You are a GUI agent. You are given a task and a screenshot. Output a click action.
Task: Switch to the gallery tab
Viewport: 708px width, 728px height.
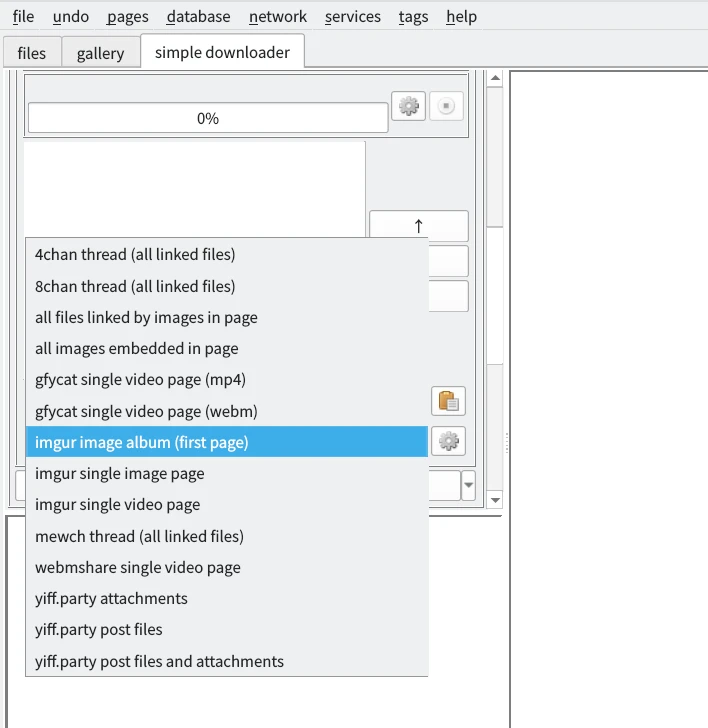(x=100, y=53)
